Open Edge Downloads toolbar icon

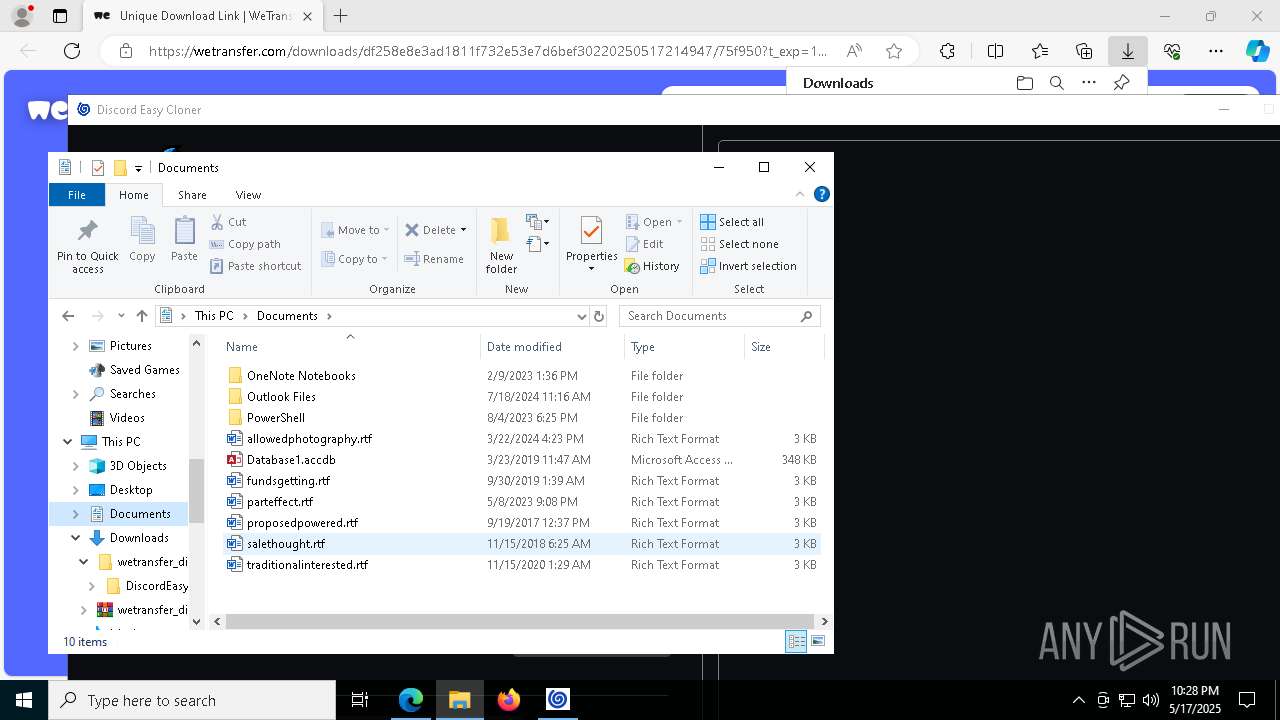coord(1128,51)
